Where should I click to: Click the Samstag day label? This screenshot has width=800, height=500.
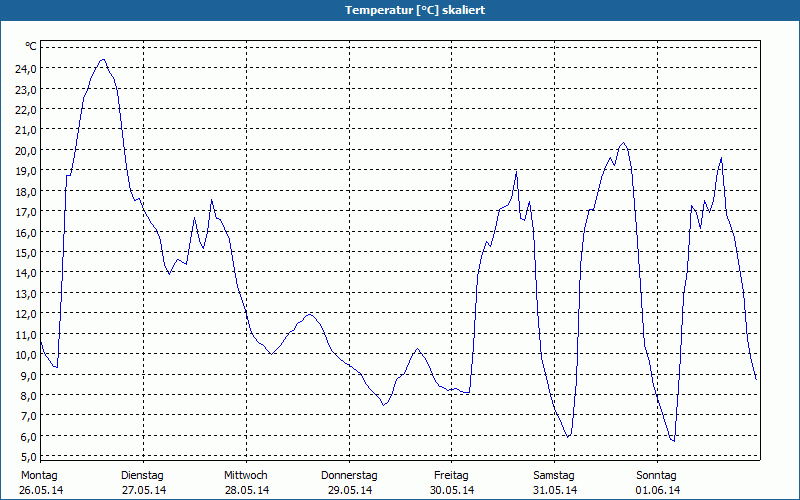point(554,476)
